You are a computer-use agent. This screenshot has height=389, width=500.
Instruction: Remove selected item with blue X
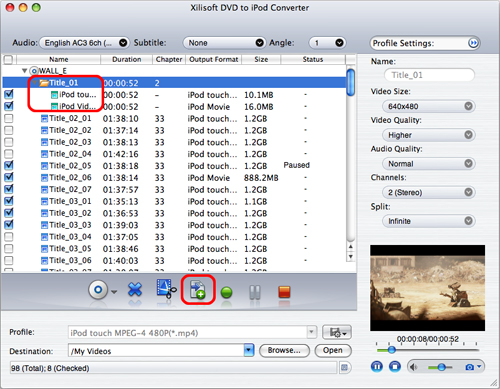135,289
